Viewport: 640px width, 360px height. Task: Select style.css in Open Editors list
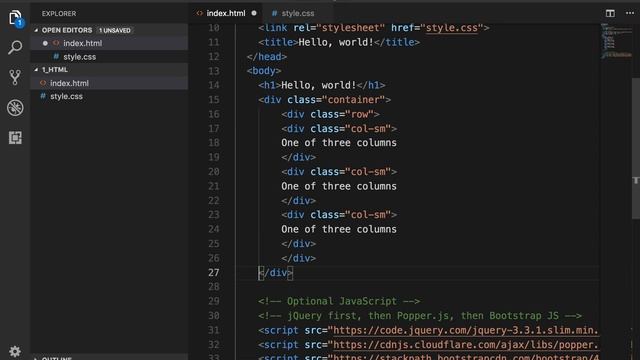(109, 57)
